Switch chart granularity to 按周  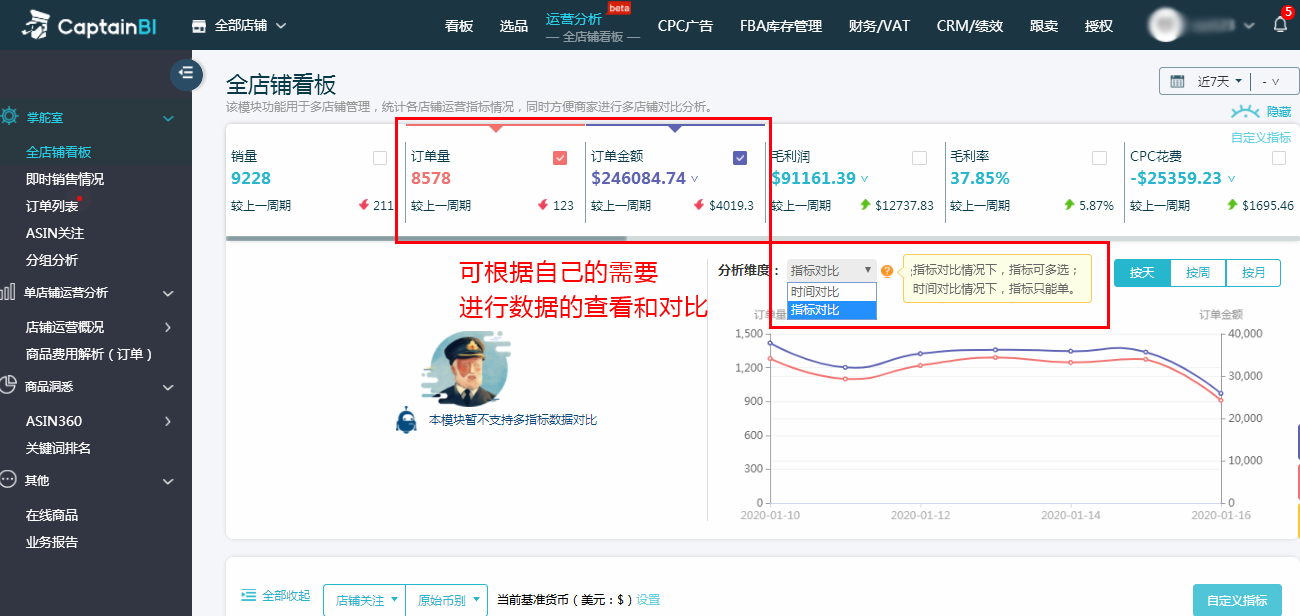coord(1198,272)
